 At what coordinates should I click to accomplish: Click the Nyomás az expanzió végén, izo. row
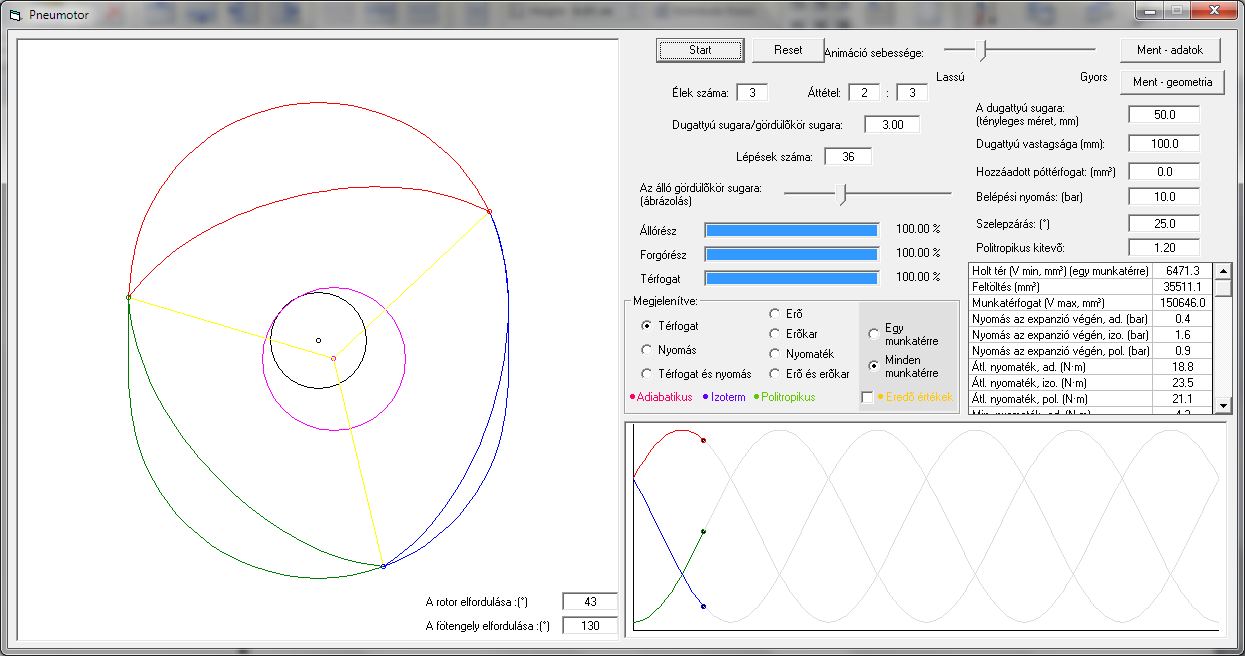(1090, 335)
